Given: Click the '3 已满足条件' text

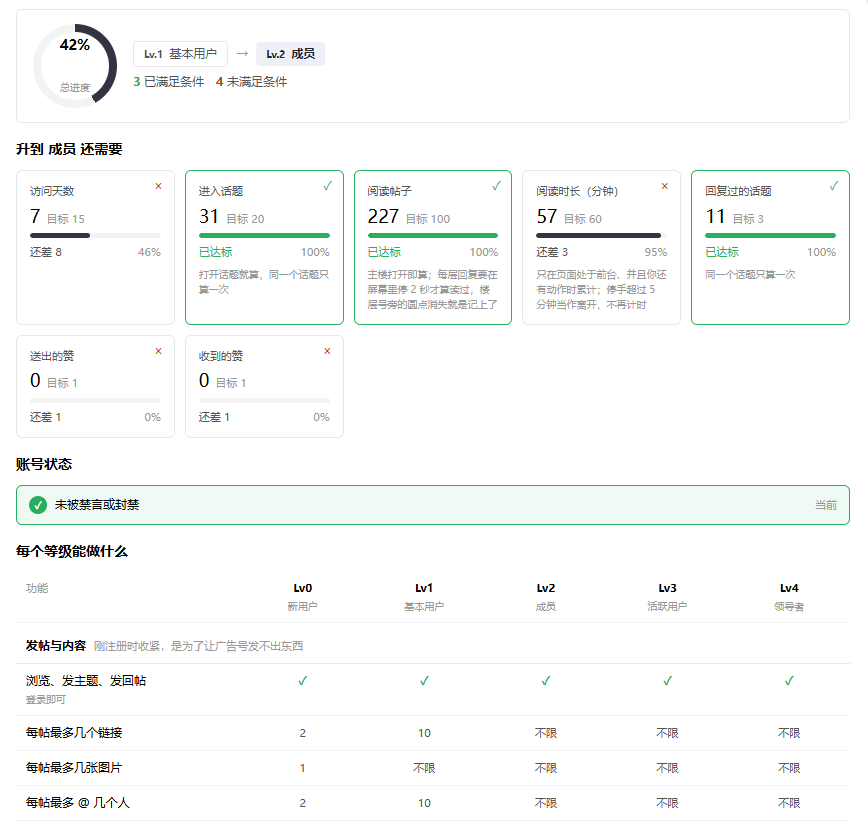Looking at the screenshot, I should coord(169,82).
